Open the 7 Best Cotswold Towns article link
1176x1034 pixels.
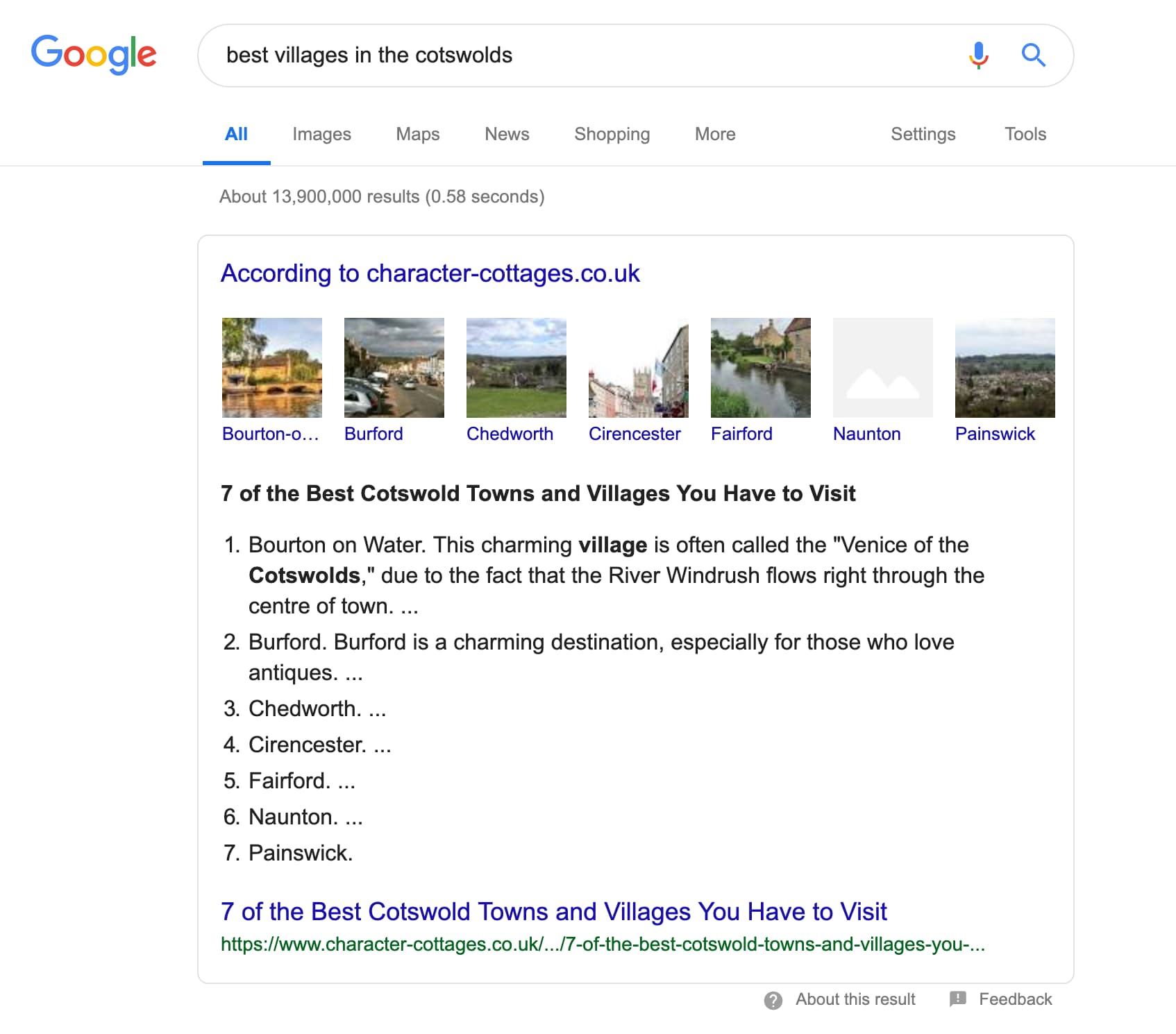[553, 911]
